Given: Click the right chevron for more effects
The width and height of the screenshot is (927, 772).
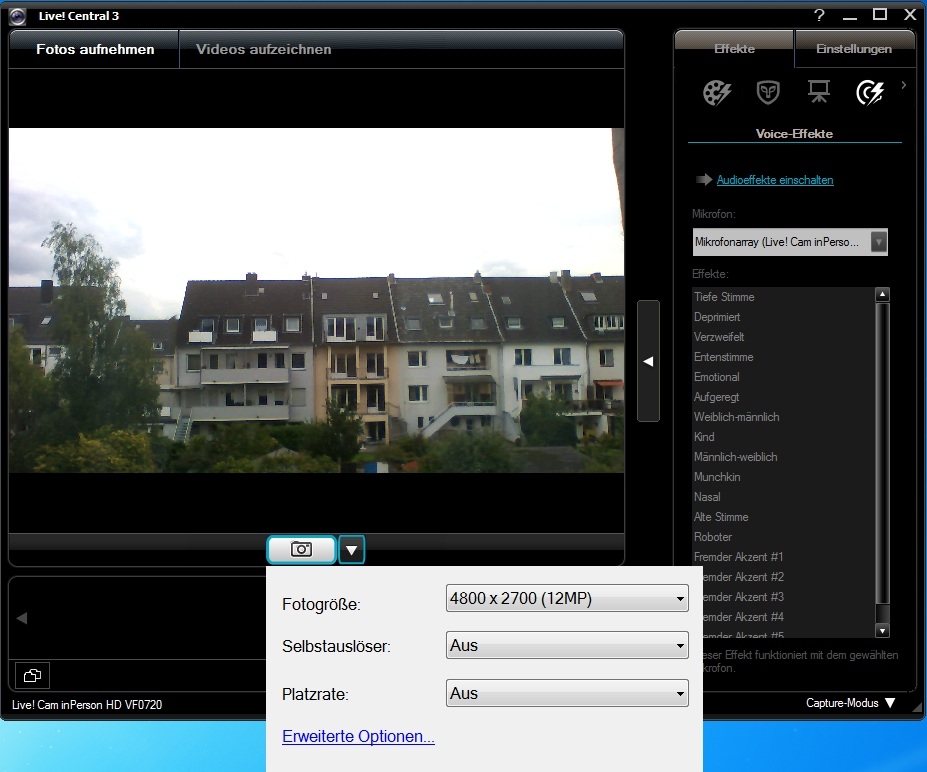Looking at the screenshot, I should tap(903, 86).
